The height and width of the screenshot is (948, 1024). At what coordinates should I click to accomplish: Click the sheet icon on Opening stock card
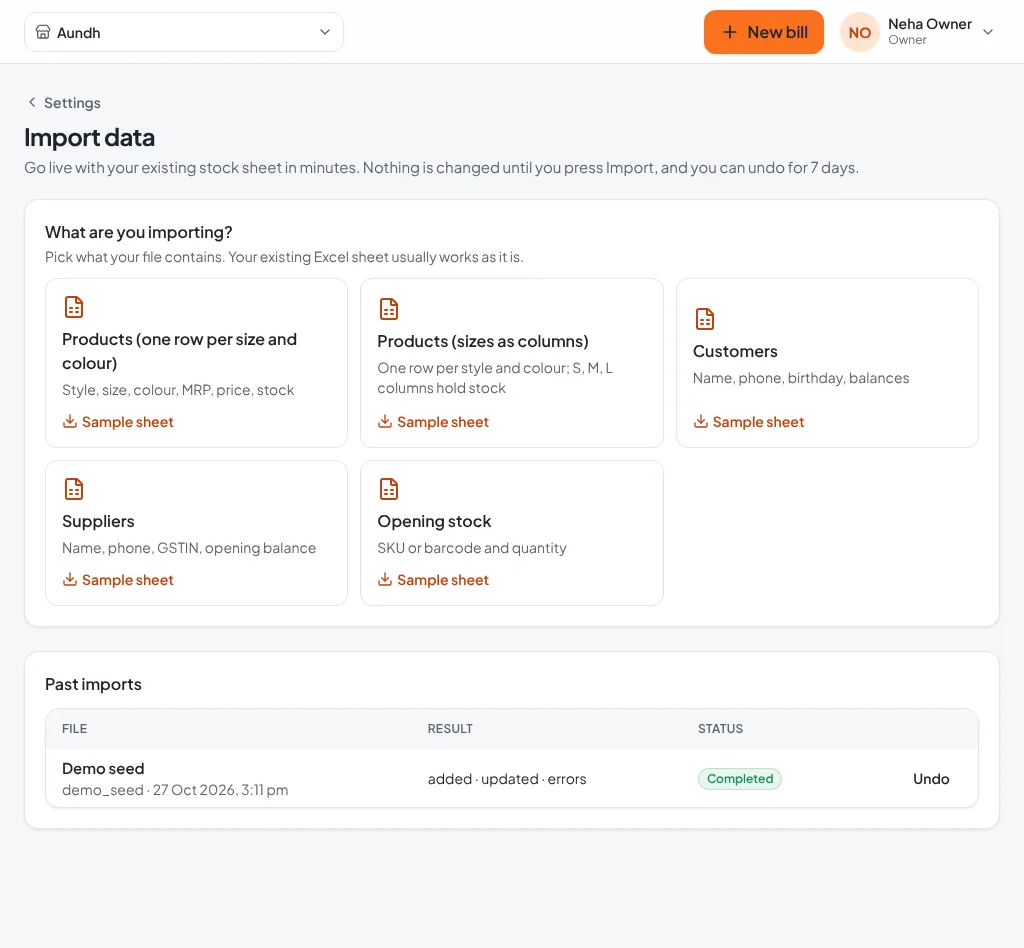coord(389,488)
